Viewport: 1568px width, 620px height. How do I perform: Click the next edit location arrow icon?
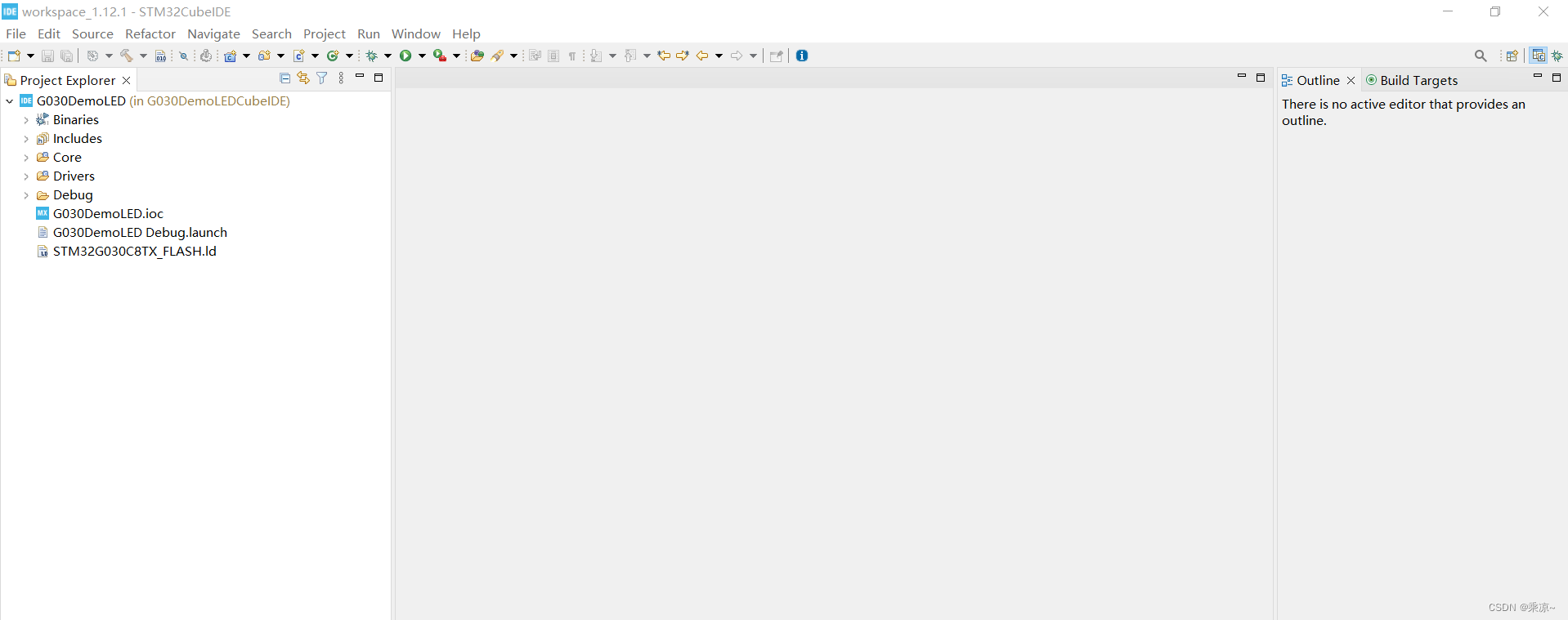tap(683, 56)
